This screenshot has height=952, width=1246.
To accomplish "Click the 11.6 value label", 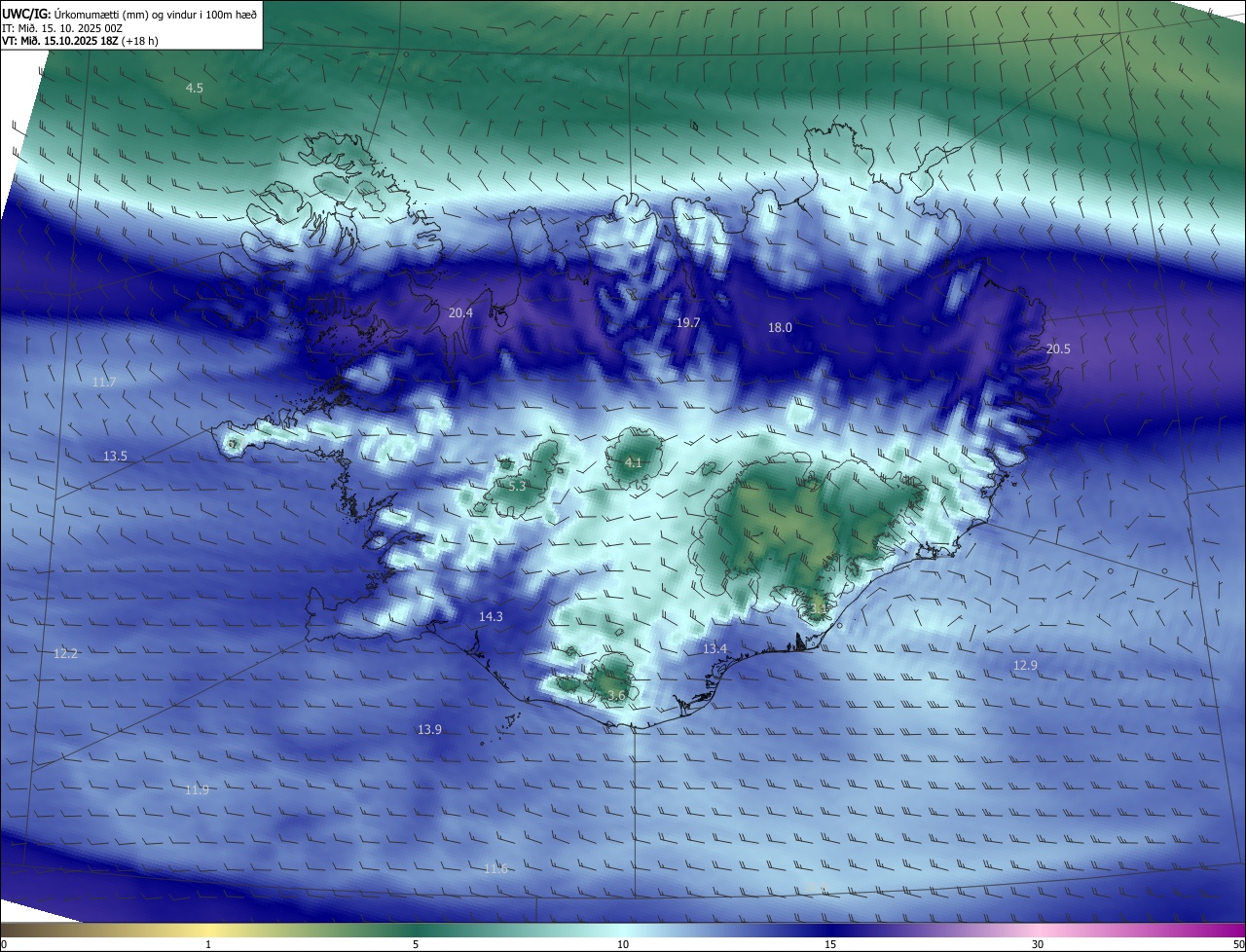I will 495,868.
